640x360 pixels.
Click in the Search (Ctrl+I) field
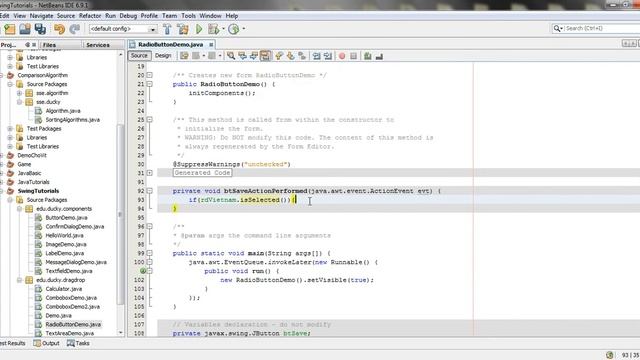click(602, 28)
